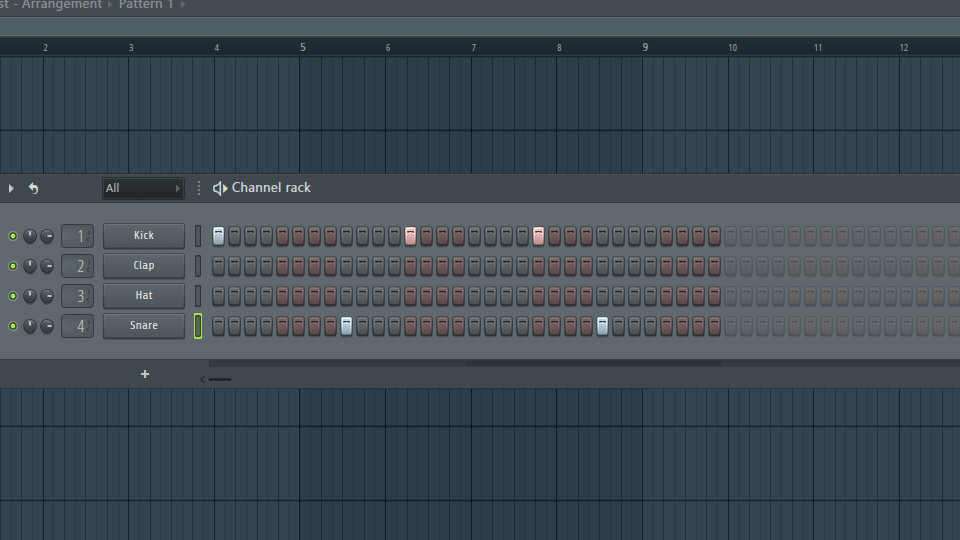Deselect the green Snare channel selector

pyautogui.click(x=198, y=326)
